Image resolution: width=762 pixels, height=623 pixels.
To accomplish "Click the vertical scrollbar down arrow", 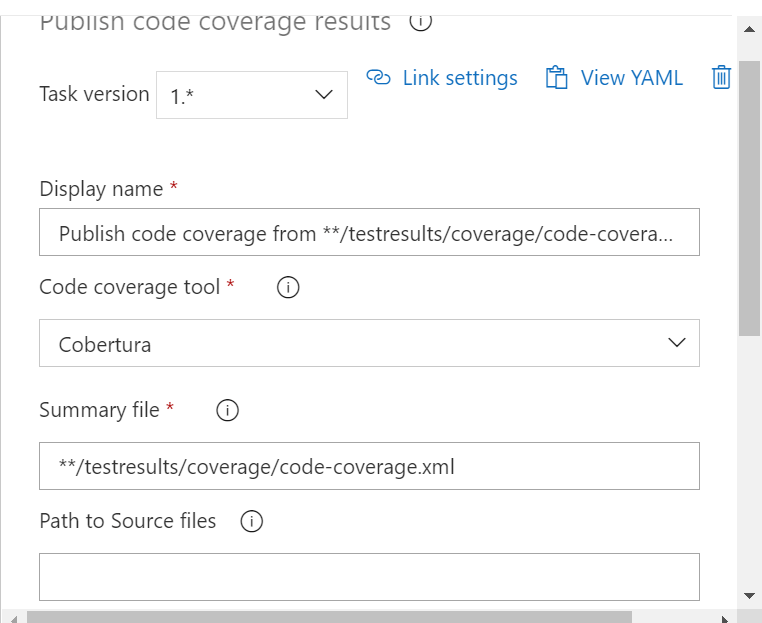I will (x=750, y=596).
